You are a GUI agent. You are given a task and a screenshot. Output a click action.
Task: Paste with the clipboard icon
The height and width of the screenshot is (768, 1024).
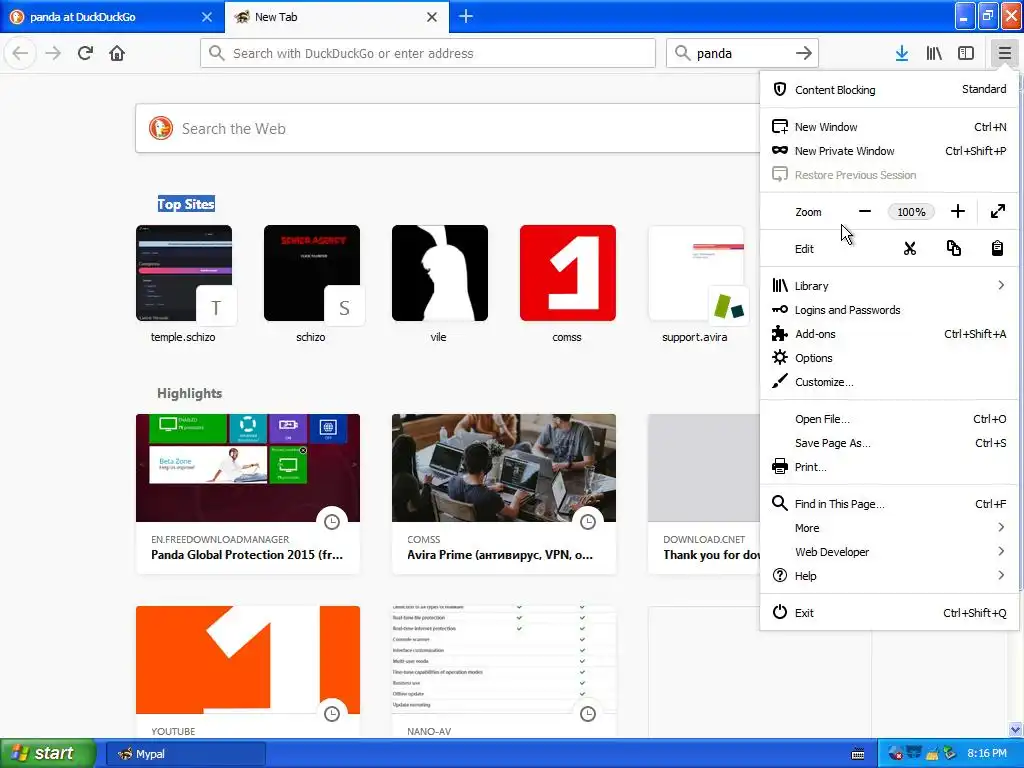[997, 248]
